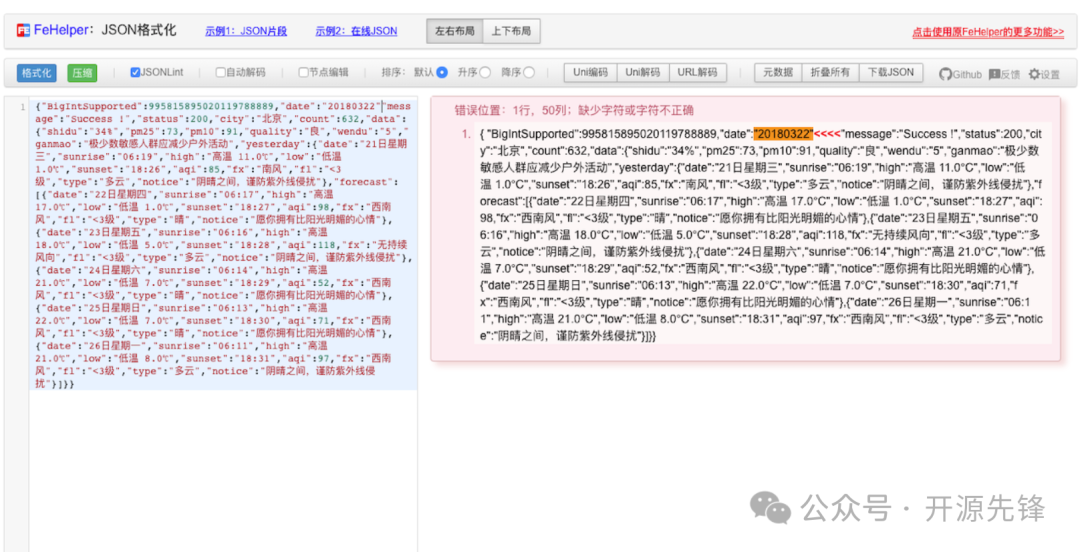Image resolution: width=1080 pixels, height=552 pixels.
Task: Enable the 自动解码 checkbox
Action: pyautogui.click(x=220, y=72)
